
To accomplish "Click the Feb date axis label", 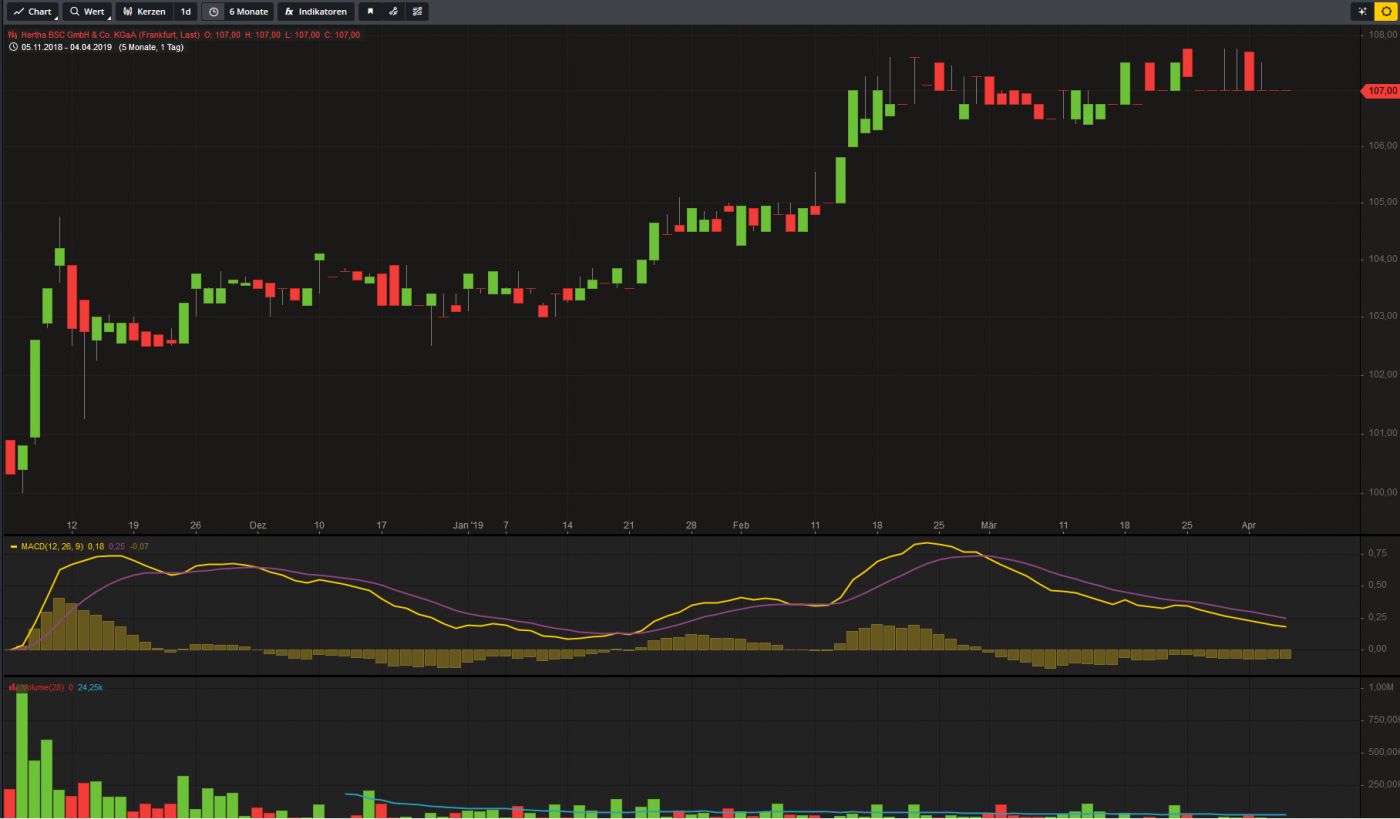I will coord(740,525).
